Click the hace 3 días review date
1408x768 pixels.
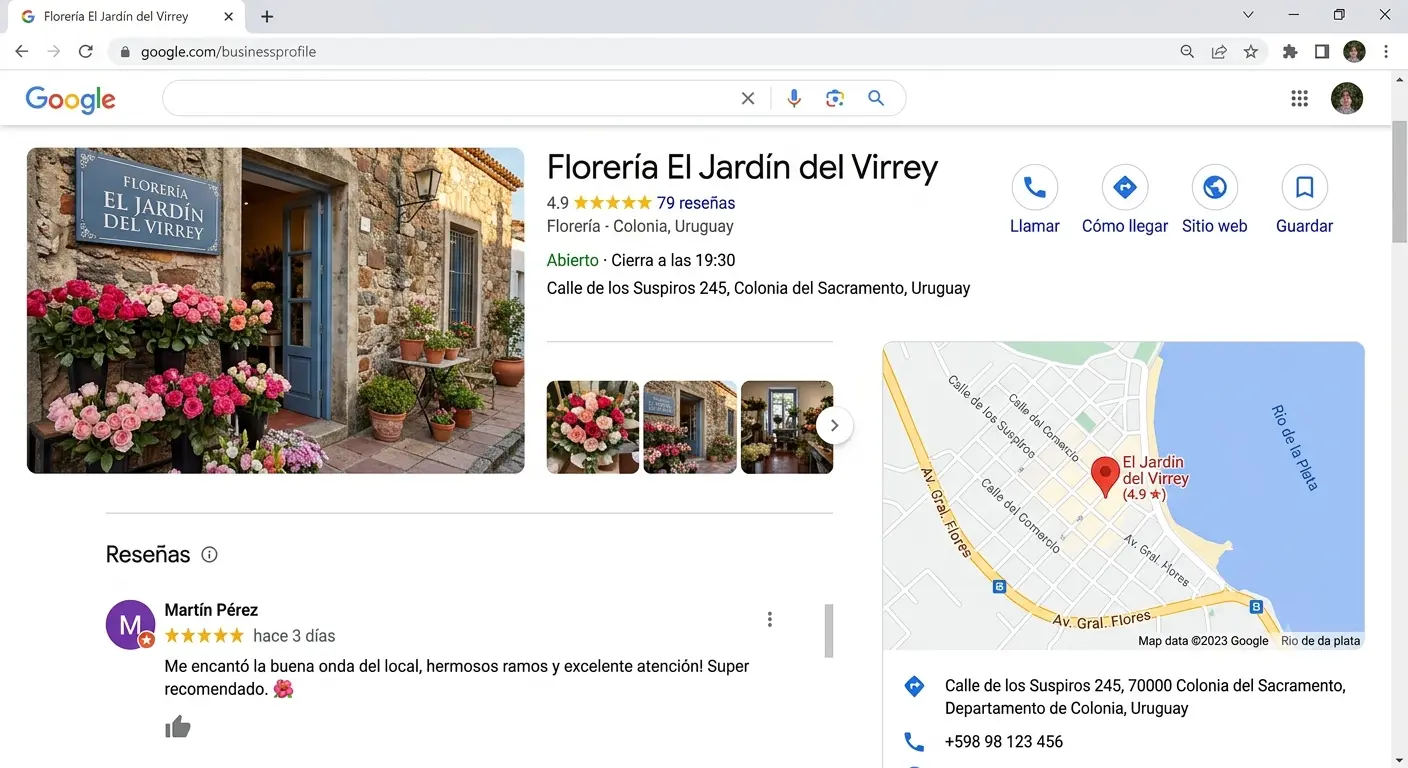pyautogui.click(x=294, y=636)
